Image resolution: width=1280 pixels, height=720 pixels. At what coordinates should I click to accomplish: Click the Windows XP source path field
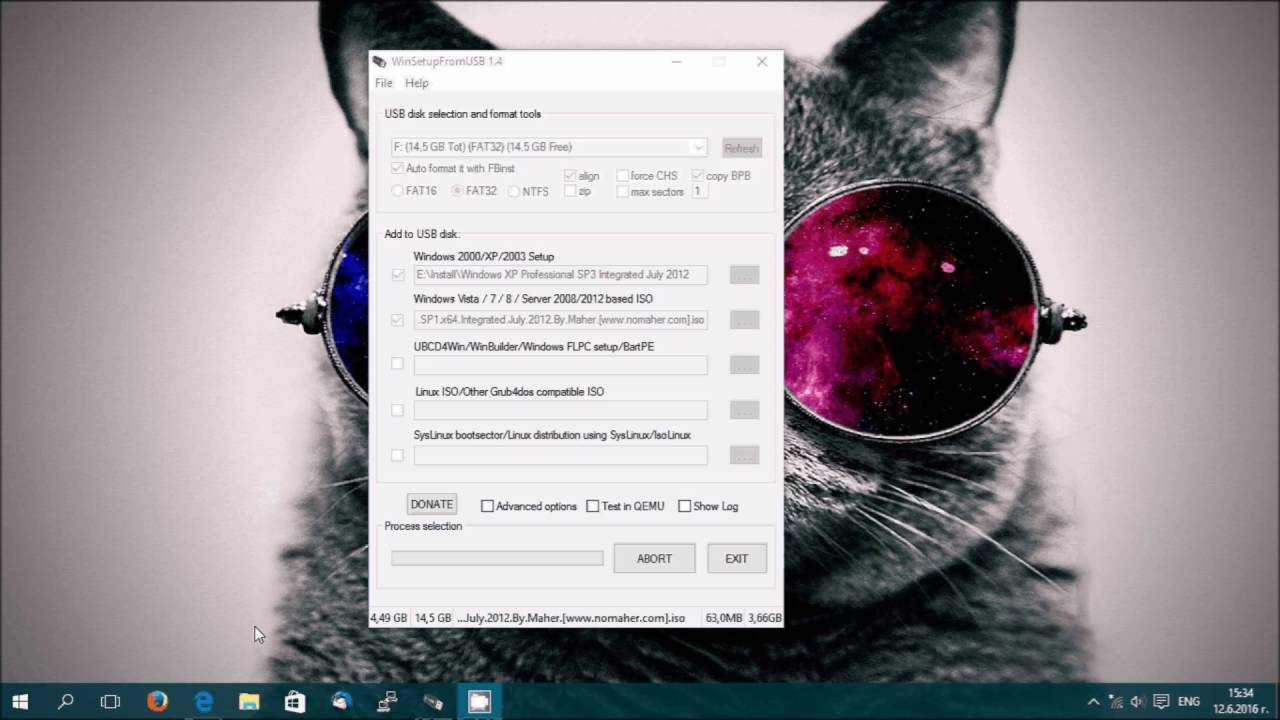pyautogui.click(x=560, y=274)
